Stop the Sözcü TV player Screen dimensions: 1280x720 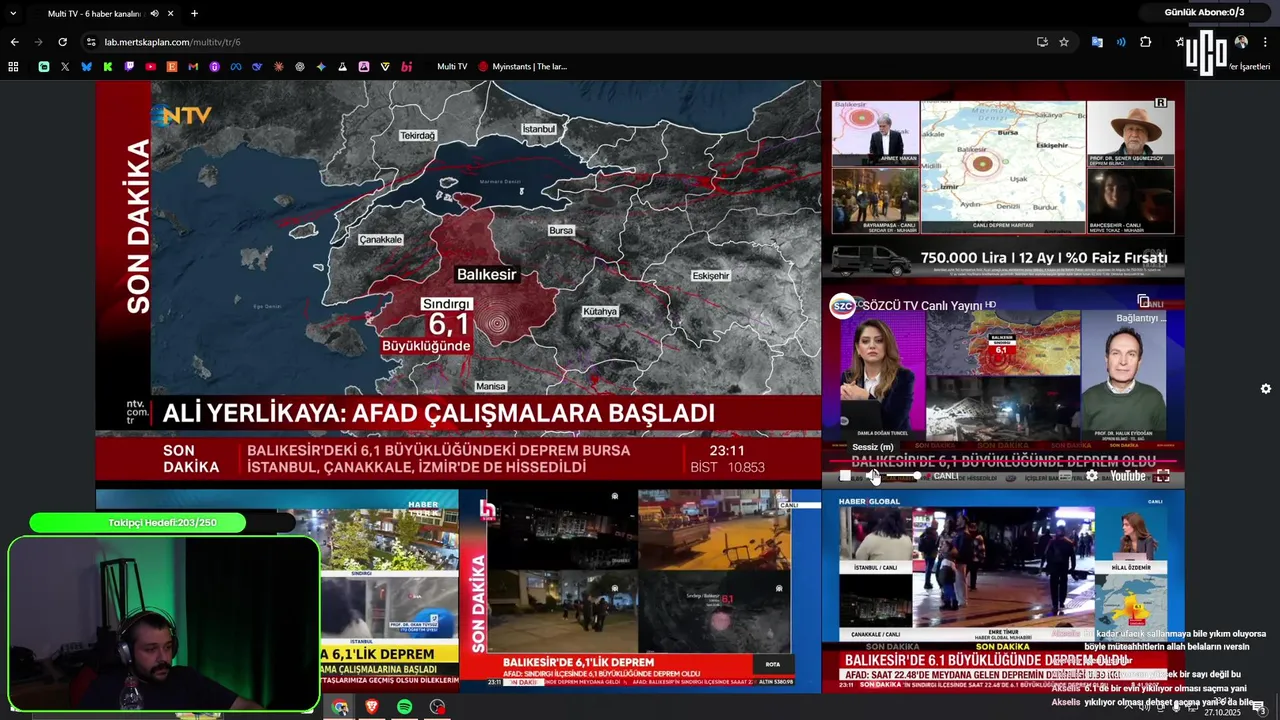[x=845, y=476]
